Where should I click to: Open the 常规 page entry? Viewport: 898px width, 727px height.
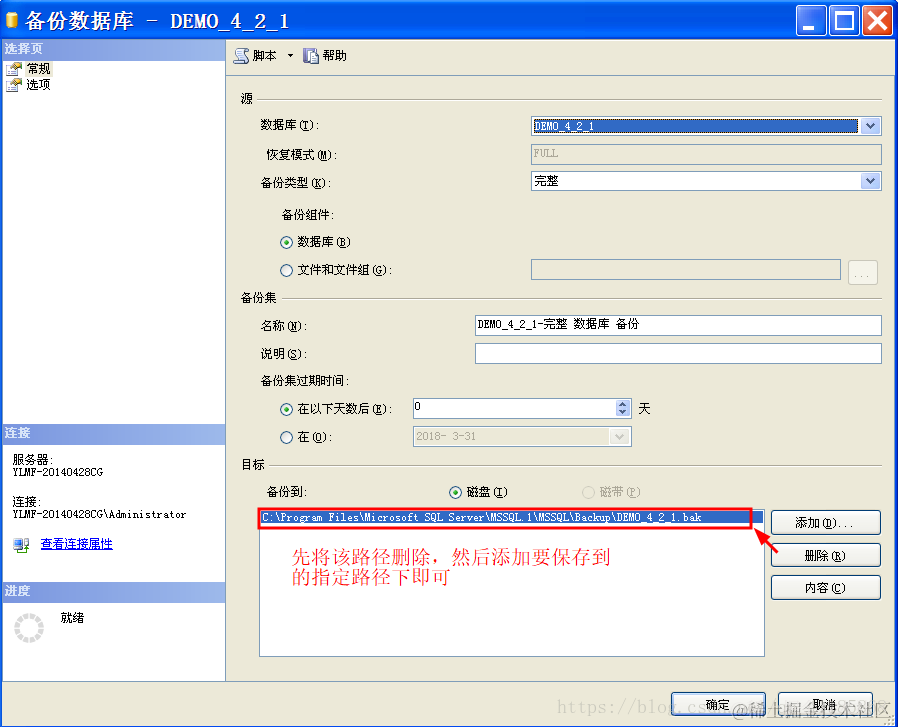pyautogui.click(x=38, y=69)
